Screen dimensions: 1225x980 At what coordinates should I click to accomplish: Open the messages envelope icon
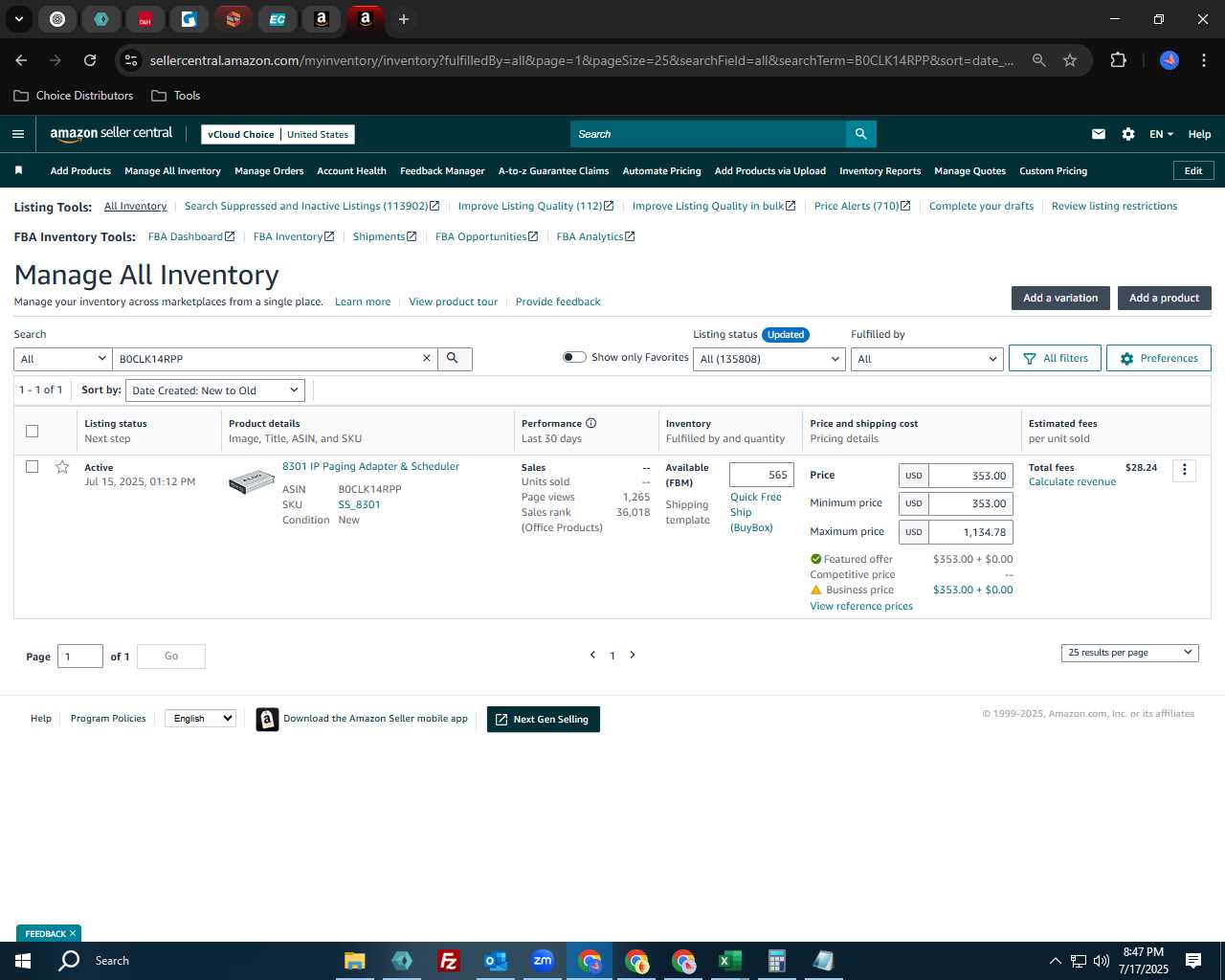(1099, 134)
